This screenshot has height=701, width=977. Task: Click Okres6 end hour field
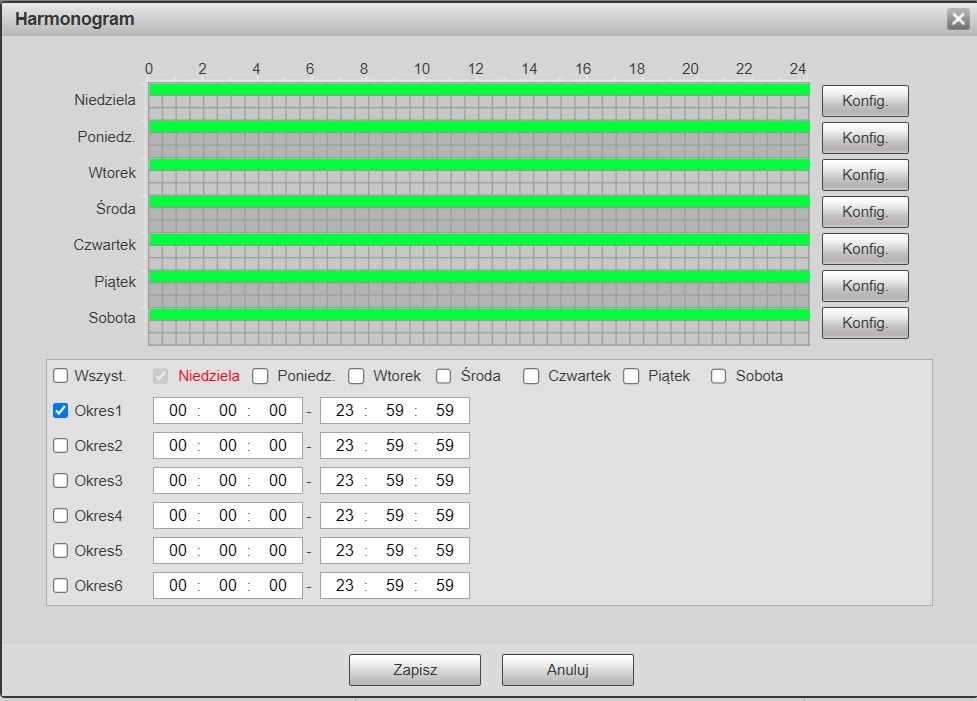[x=345, y=585]
